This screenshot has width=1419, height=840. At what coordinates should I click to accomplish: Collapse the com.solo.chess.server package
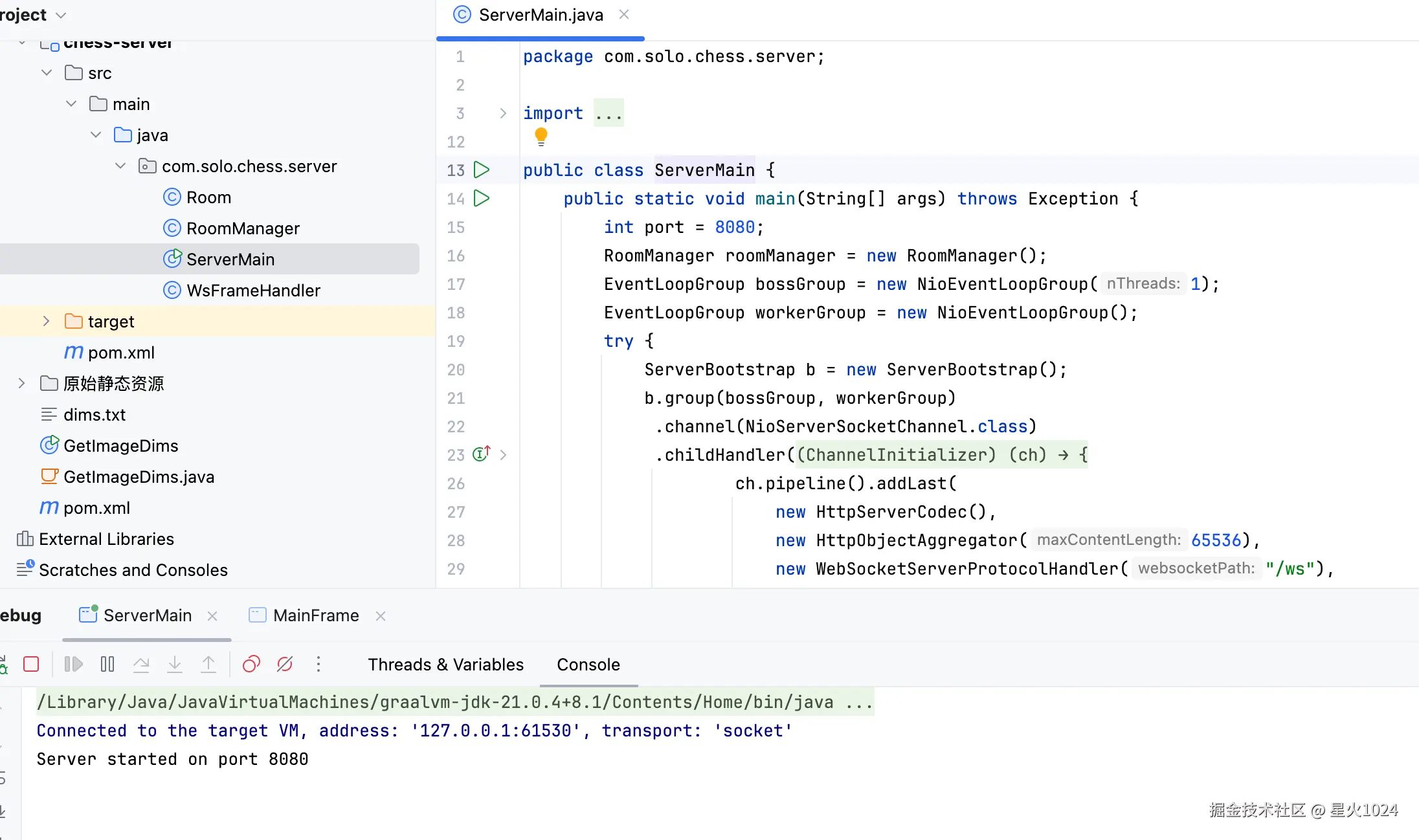coord(120,166)
